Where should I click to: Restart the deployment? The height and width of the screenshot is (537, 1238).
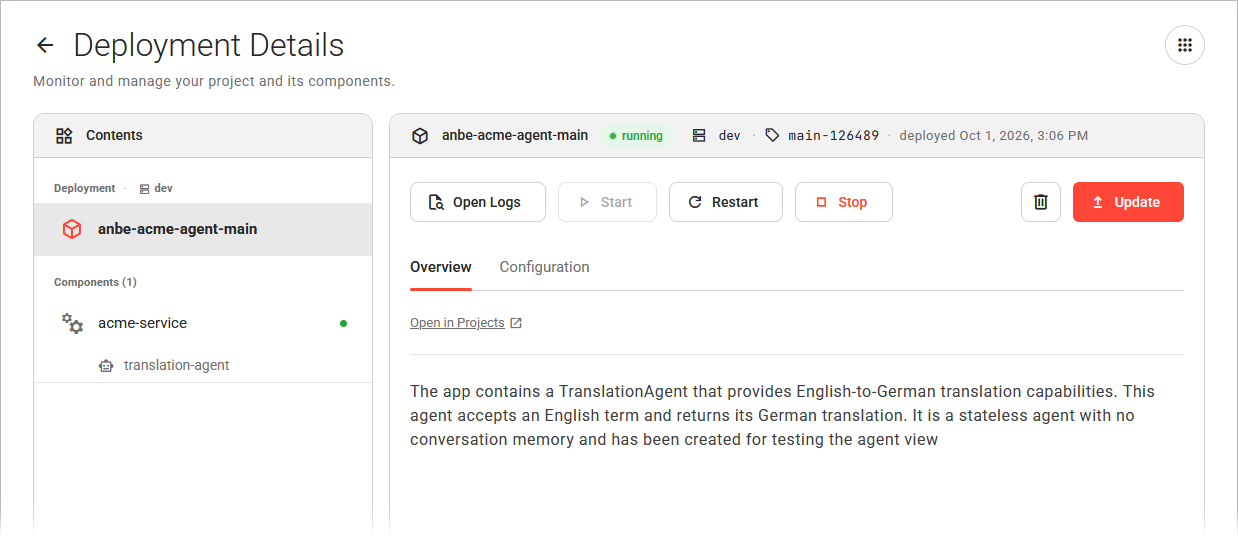(724, 202)
